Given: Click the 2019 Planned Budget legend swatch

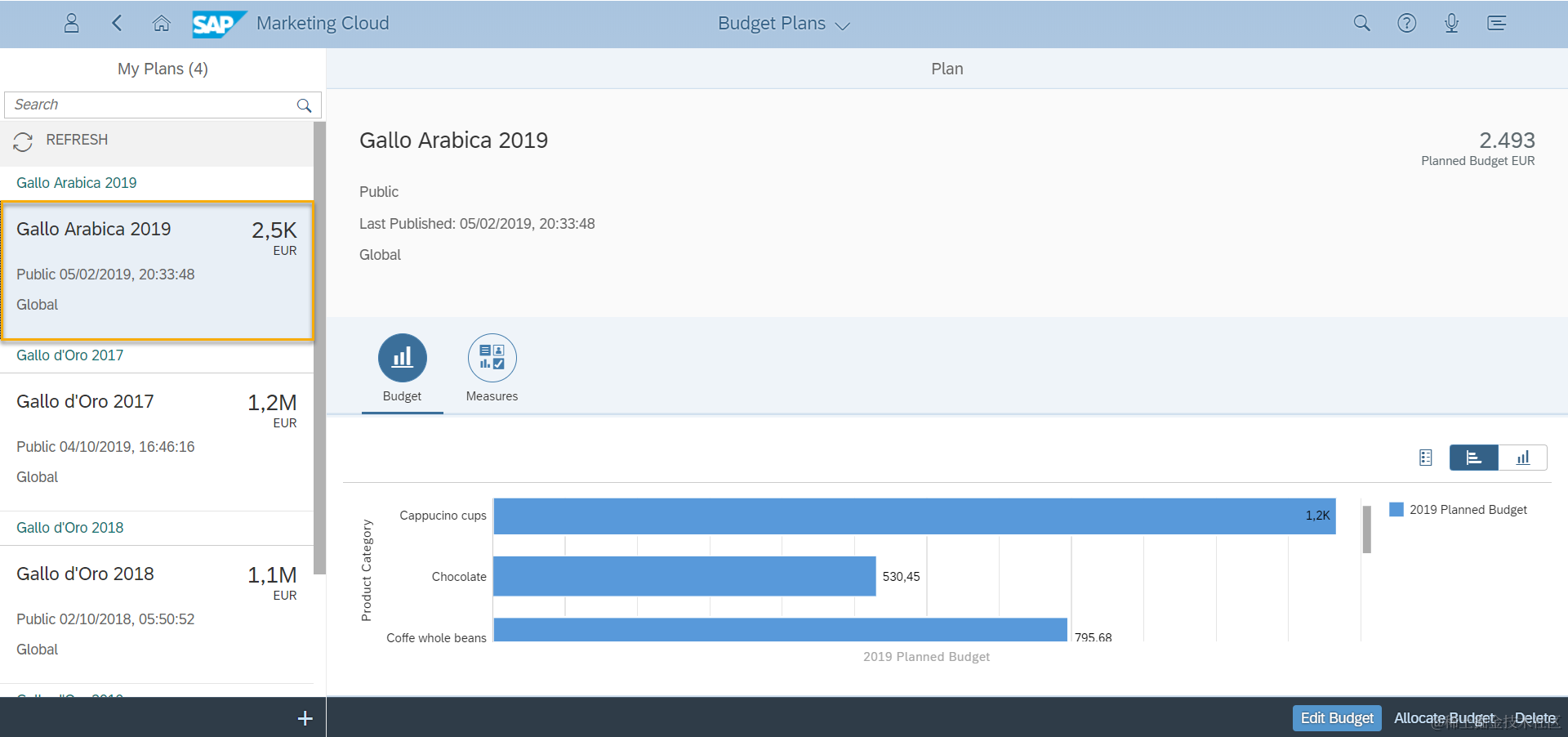Looking at the screenshot, I should point(1396,510).
